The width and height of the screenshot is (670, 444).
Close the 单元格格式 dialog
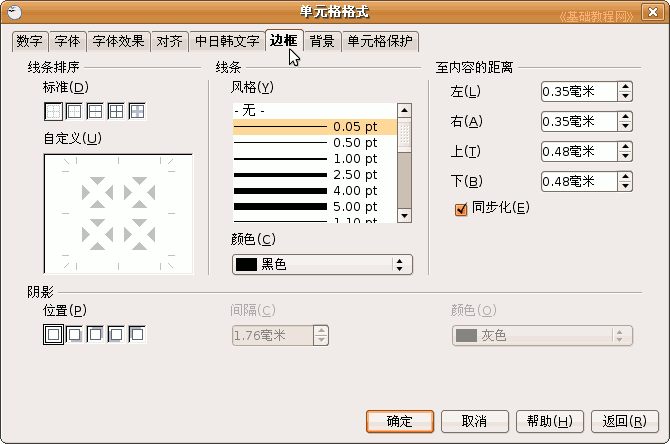click(653, 12)
